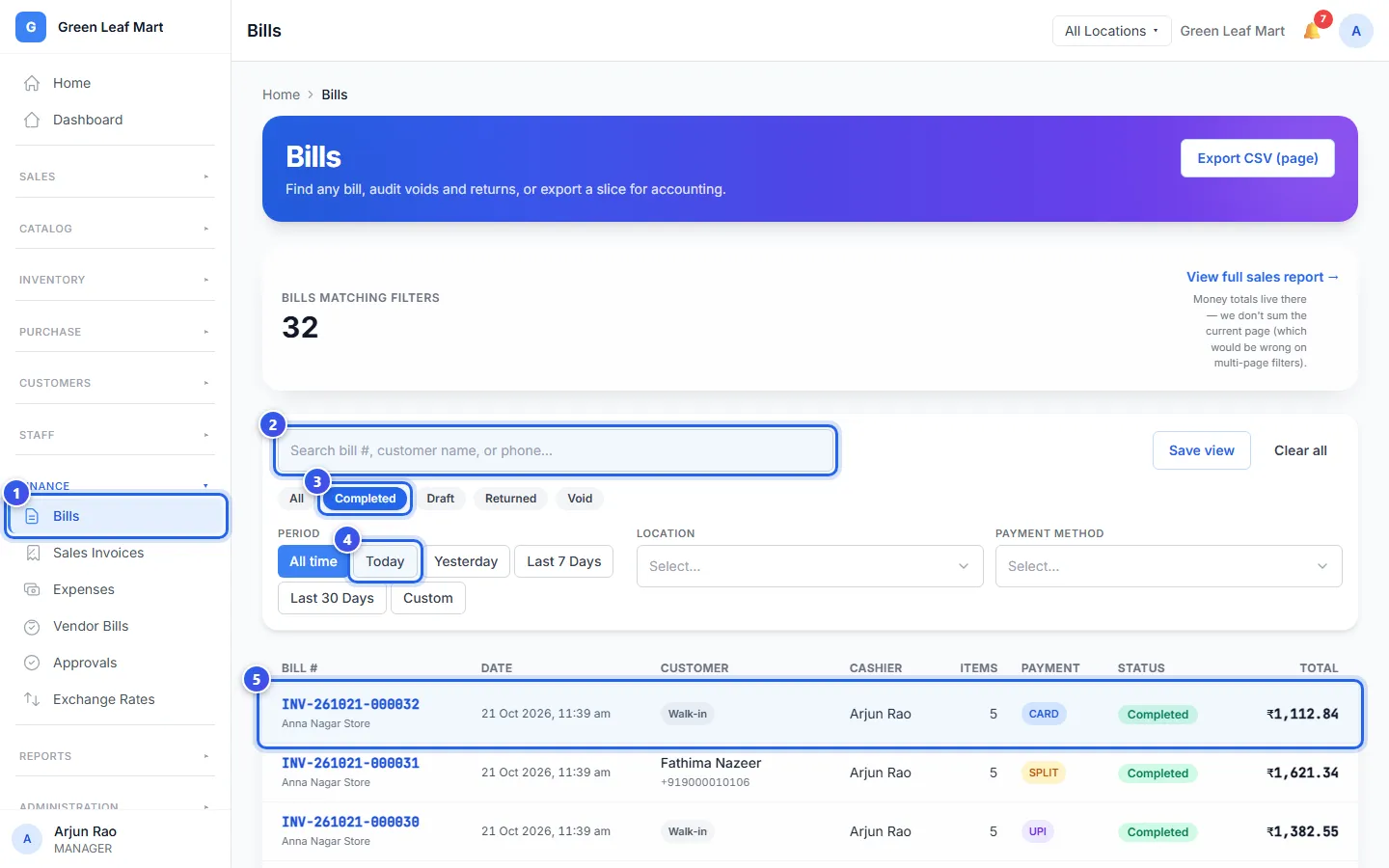This screenshot has height=868, width=1389.
Task: Click Clear all filters
Action: coord(1300,450)
